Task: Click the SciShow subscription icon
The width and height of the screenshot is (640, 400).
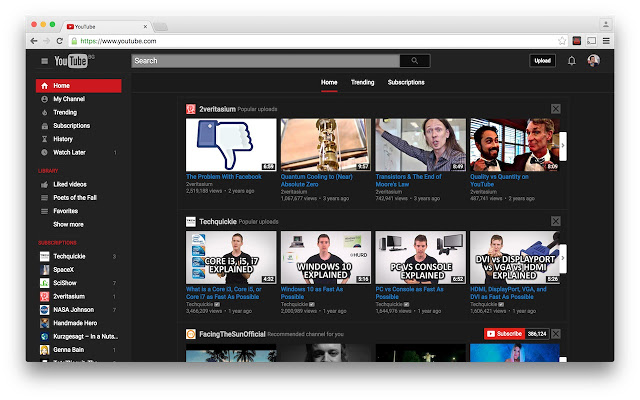Action: (44, 283)
